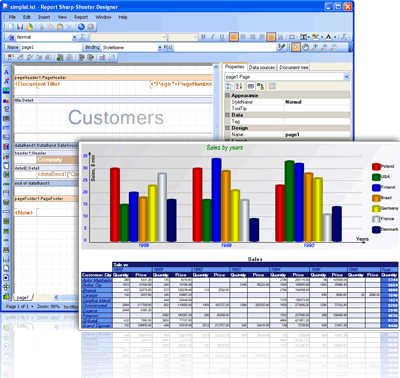Toggle Bold formatting button
The width and height of the screenshot is (400, 378).
203,37
